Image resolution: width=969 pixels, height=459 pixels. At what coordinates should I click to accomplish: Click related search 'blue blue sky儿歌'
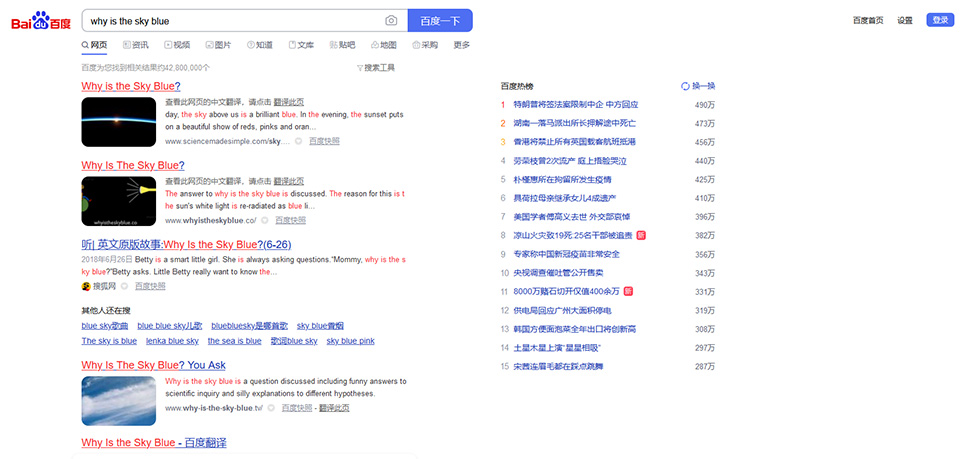pos(170,326)
